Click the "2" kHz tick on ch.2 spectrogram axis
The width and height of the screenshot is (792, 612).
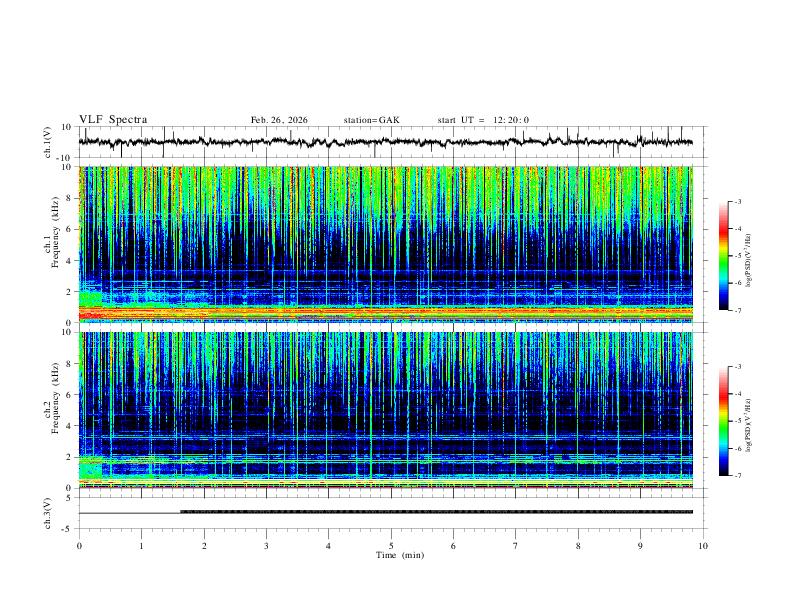pyautogui.click(x=70, y=457)
